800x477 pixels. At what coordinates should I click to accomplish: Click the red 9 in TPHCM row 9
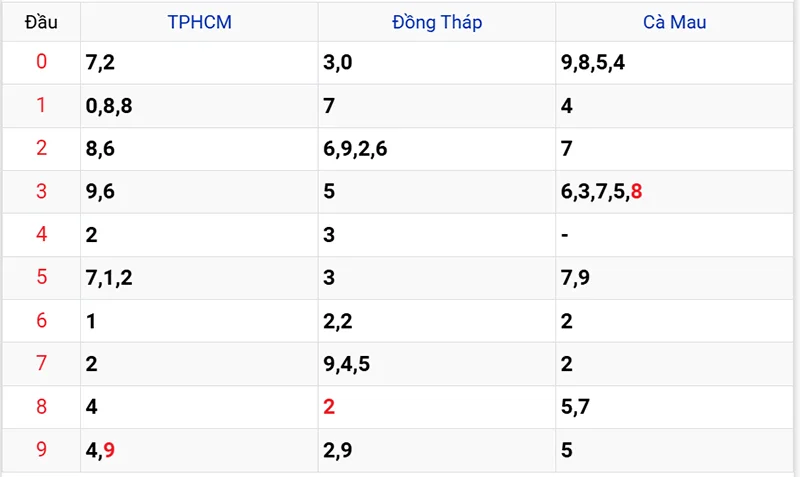[x=109, y=450]
